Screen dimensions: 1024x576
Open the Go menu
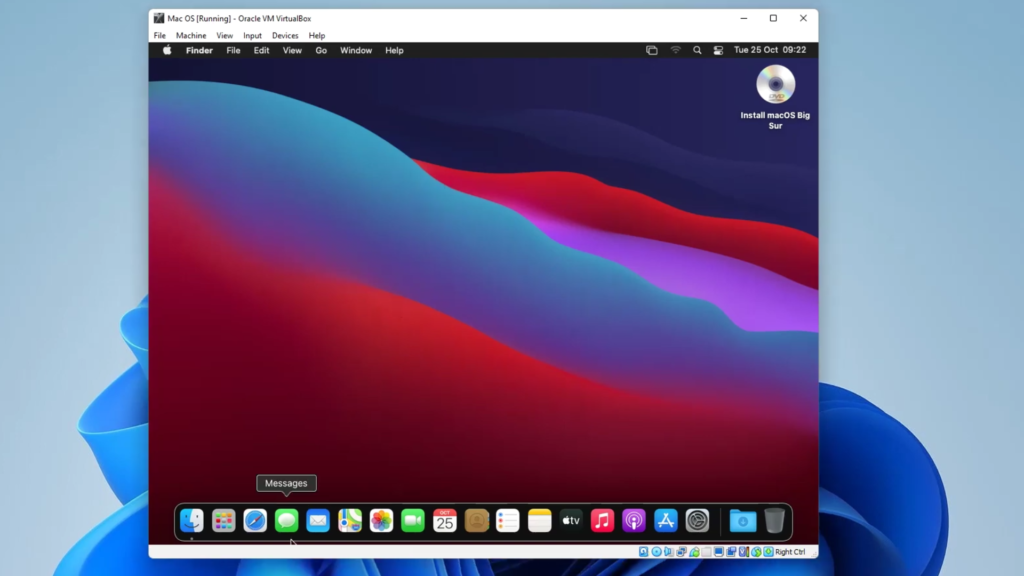[321, 50]
